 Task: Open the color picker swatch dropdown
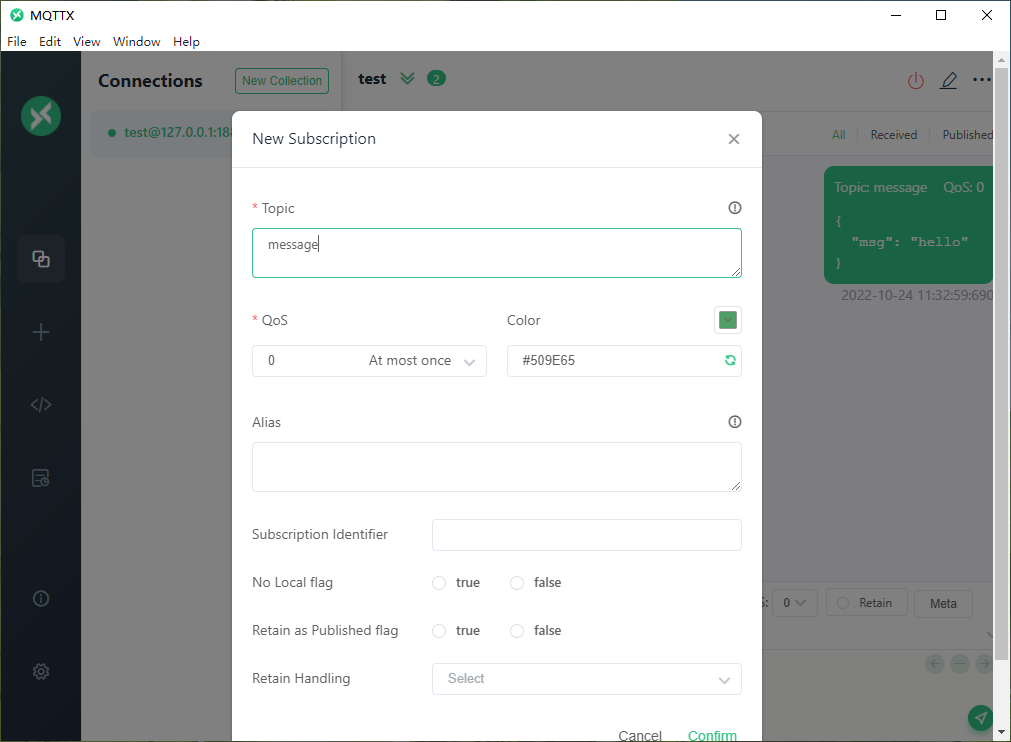pos(727,320)
